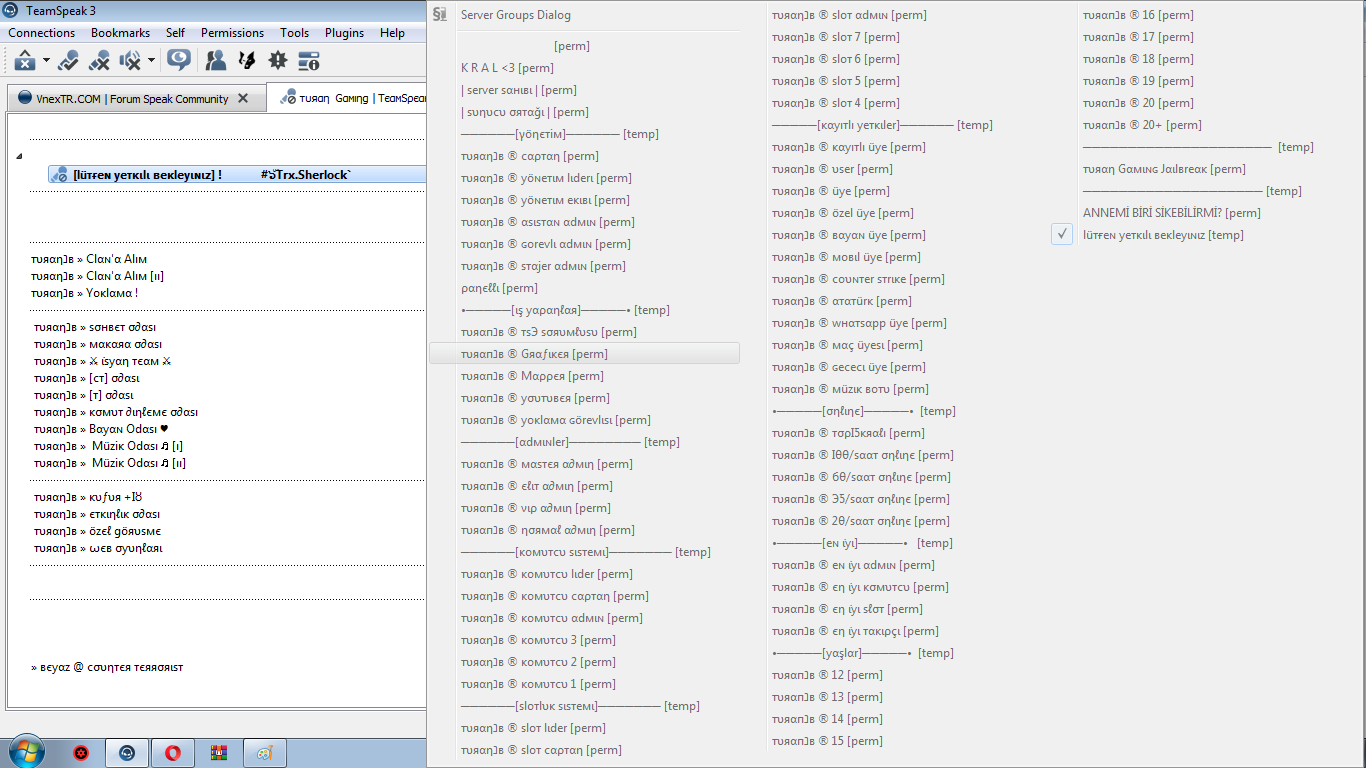Select the Mapper [perm] group
The width and height of the screenshot is (1366, 768).
click(532, 376)
